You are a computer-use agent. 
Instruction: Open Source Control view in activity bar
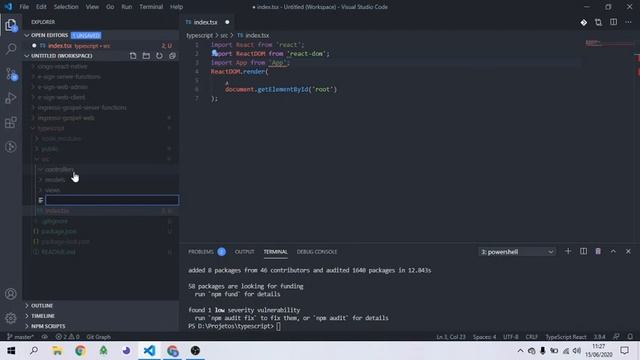pyautogui.click(x=11, y=74)
